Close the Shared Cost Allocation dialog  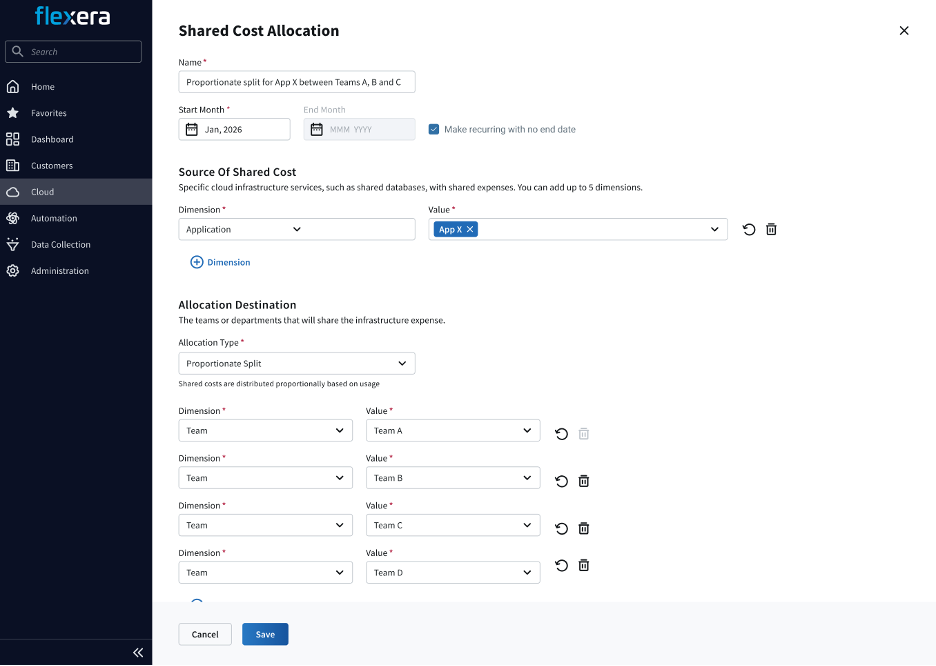[x=904, y=30]
